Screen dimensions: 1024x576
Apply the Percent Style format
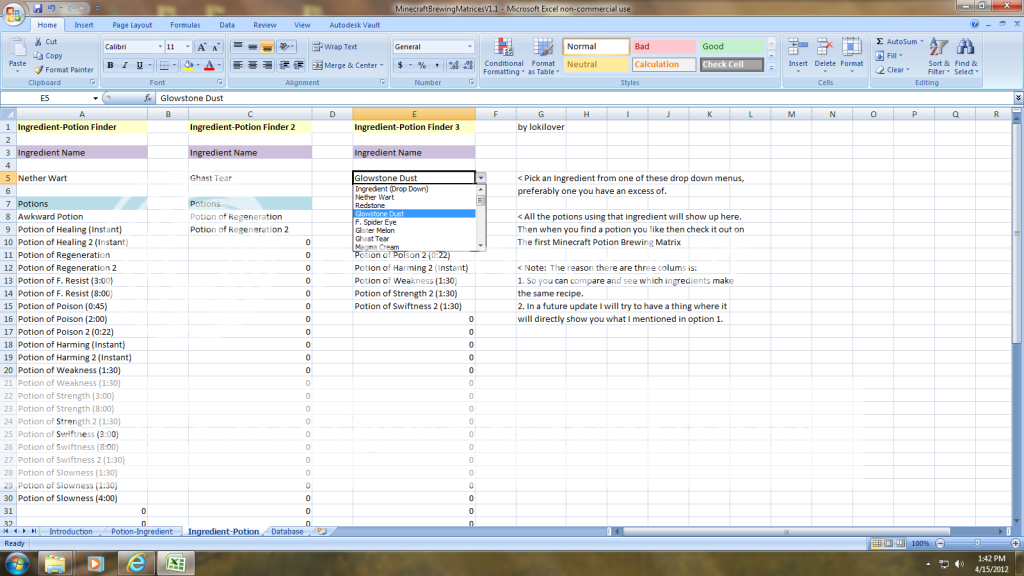coord(422,64)
